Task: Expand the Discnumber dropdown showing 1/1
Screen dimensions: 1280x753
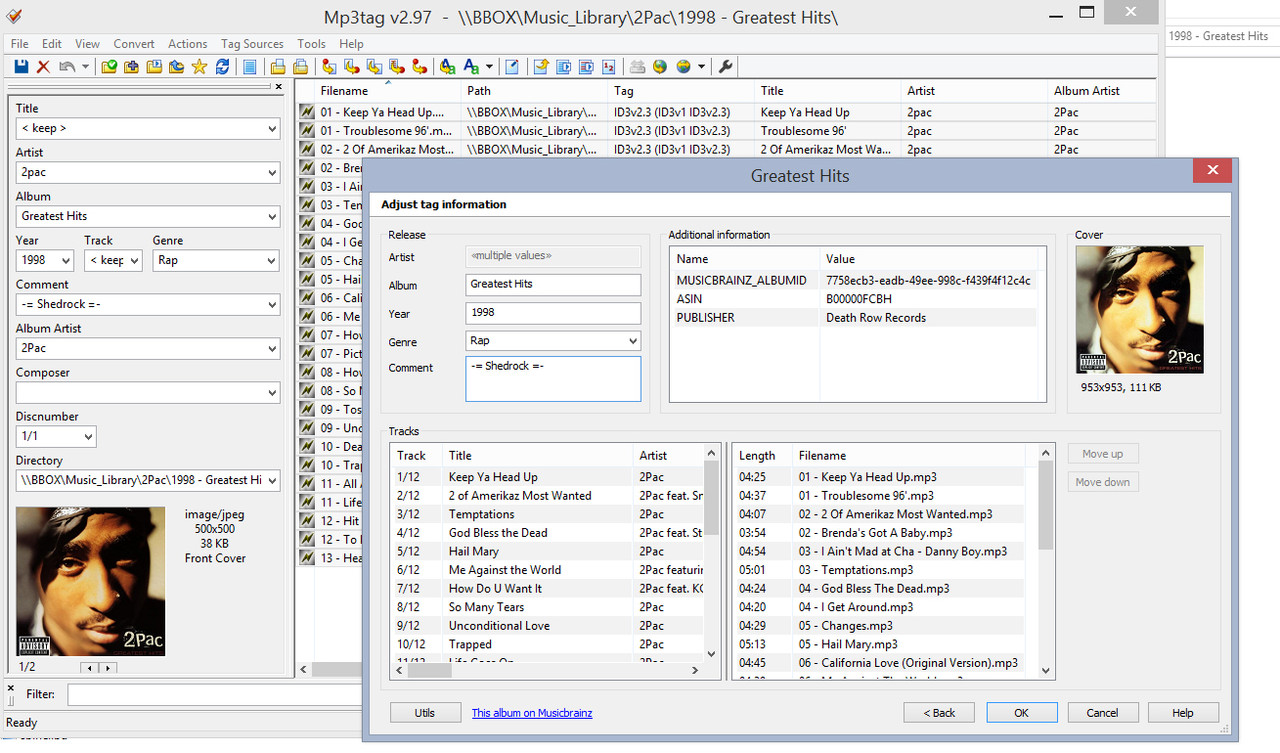Action: pos(88,437)
